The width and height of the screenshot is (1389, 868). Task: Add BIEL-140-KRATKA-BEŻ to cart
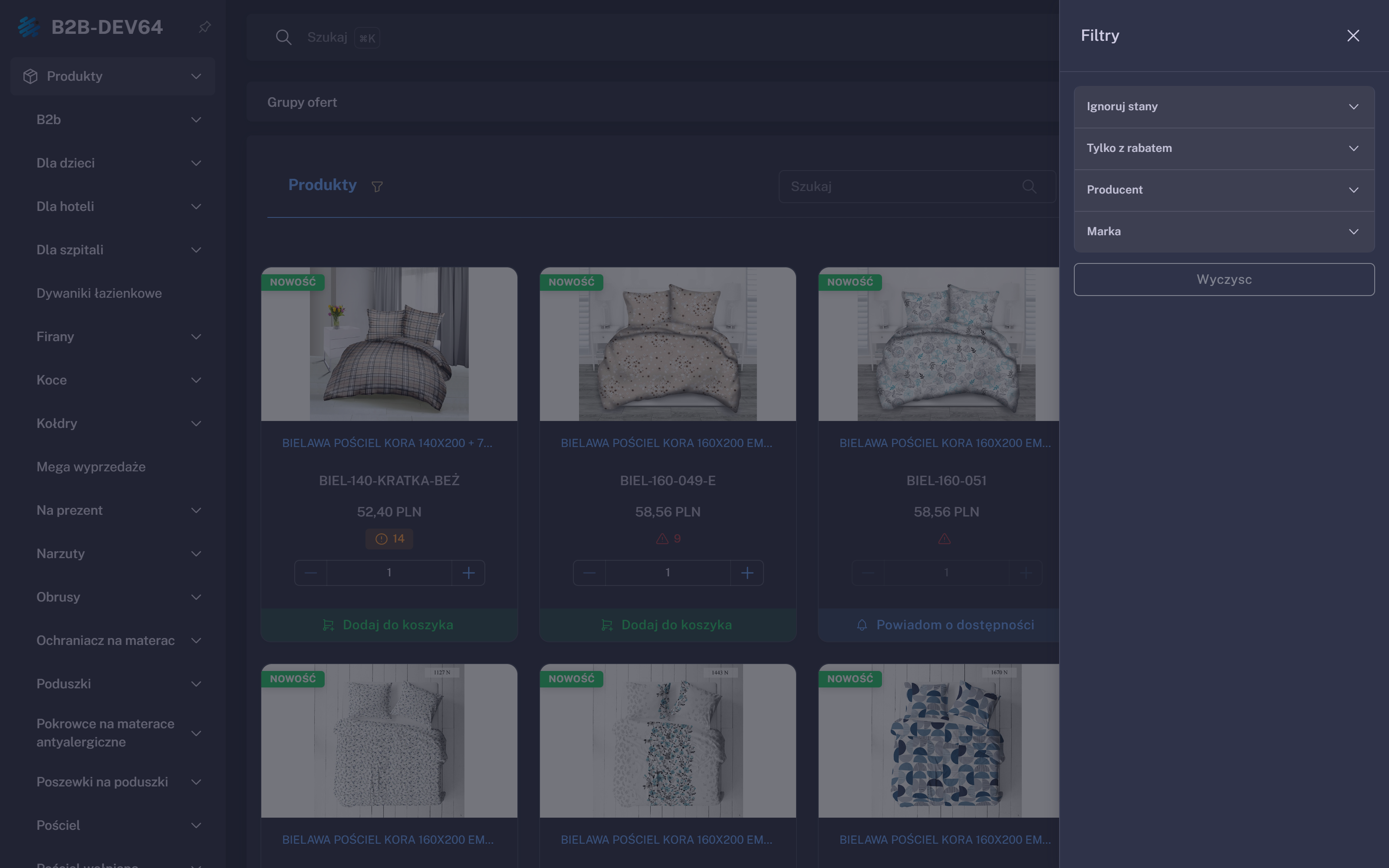[x=389, y=625]
